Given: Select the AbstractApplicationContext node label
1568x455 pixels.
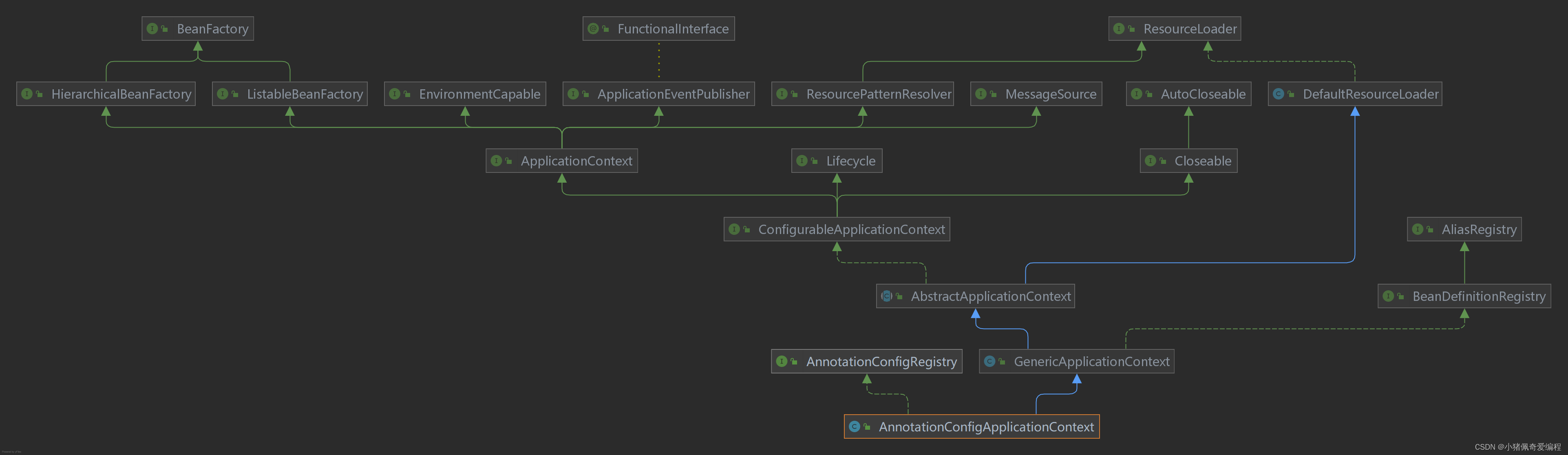Looking at the screenshot, I should pos(990,296).
